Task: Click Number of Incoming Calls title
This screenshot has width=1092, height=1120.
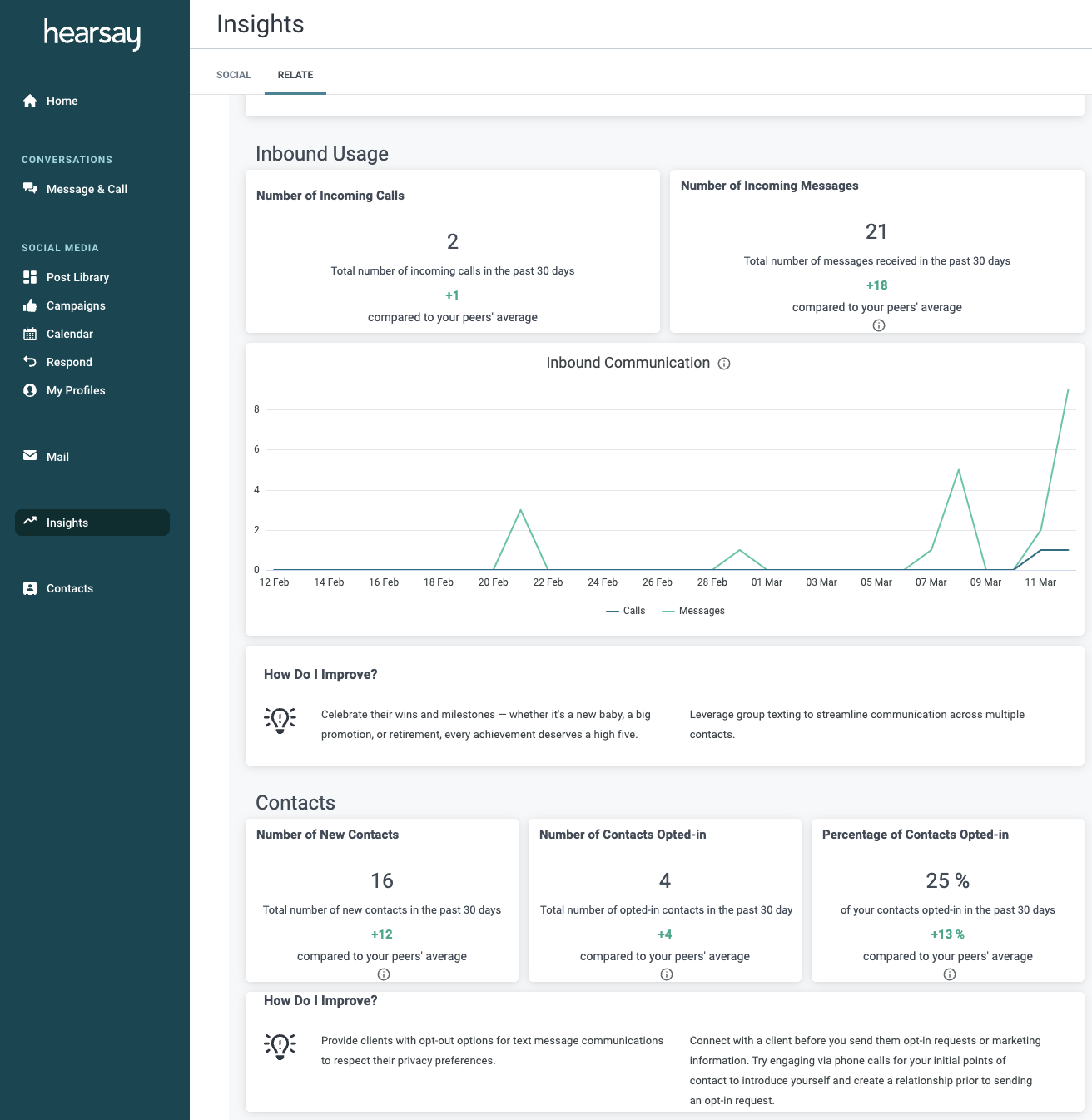Action: (x=330, y=196)
